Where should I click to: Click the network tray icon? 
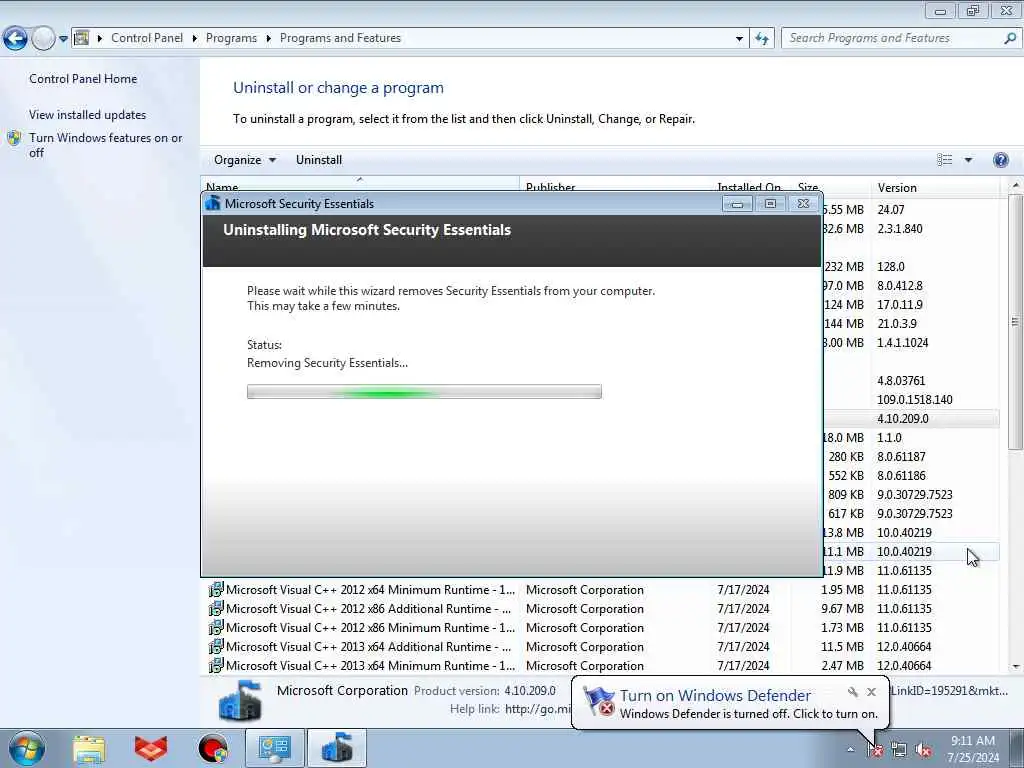tap(899, 750)
